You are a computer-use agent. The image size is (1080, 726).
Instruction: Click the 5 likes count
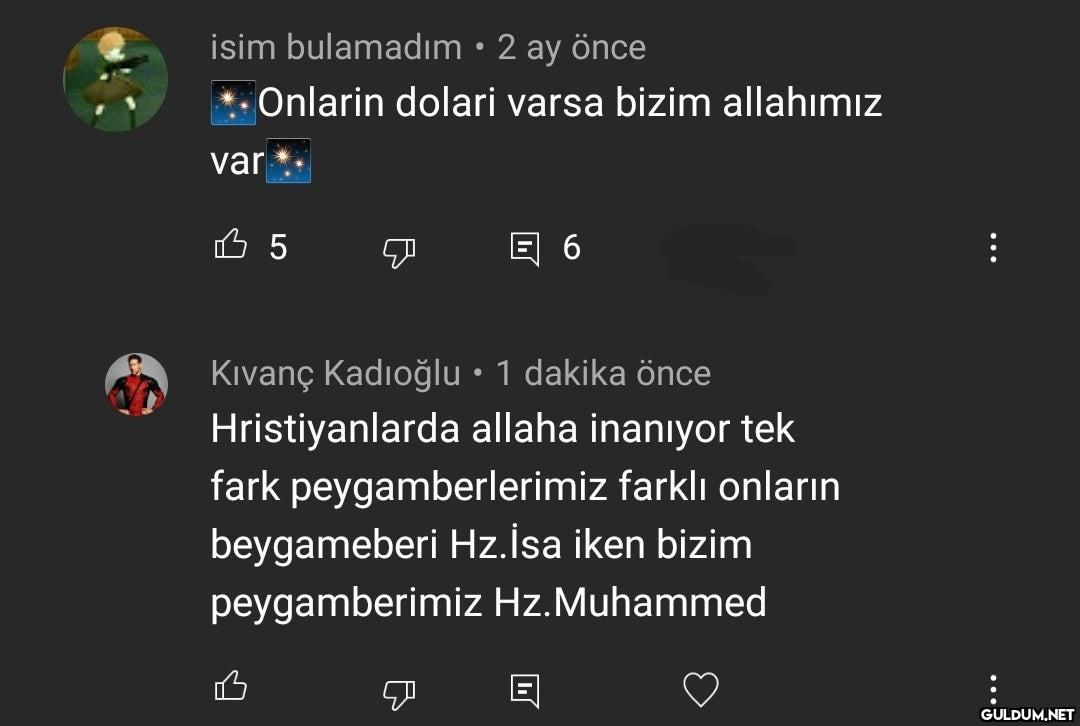[x=278, y=247]
